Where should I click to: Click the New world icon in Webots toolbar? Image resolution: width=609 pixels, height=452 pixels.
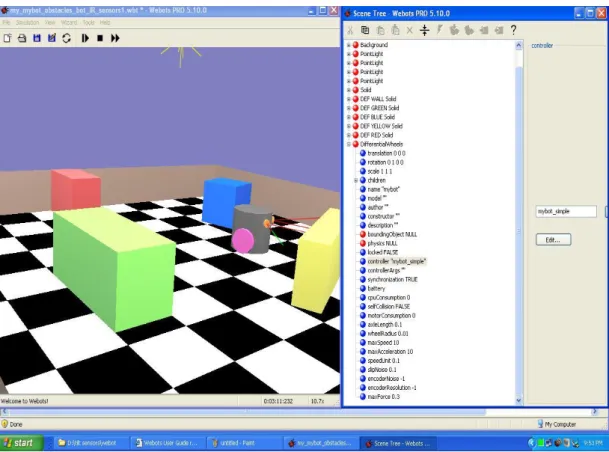7,38
